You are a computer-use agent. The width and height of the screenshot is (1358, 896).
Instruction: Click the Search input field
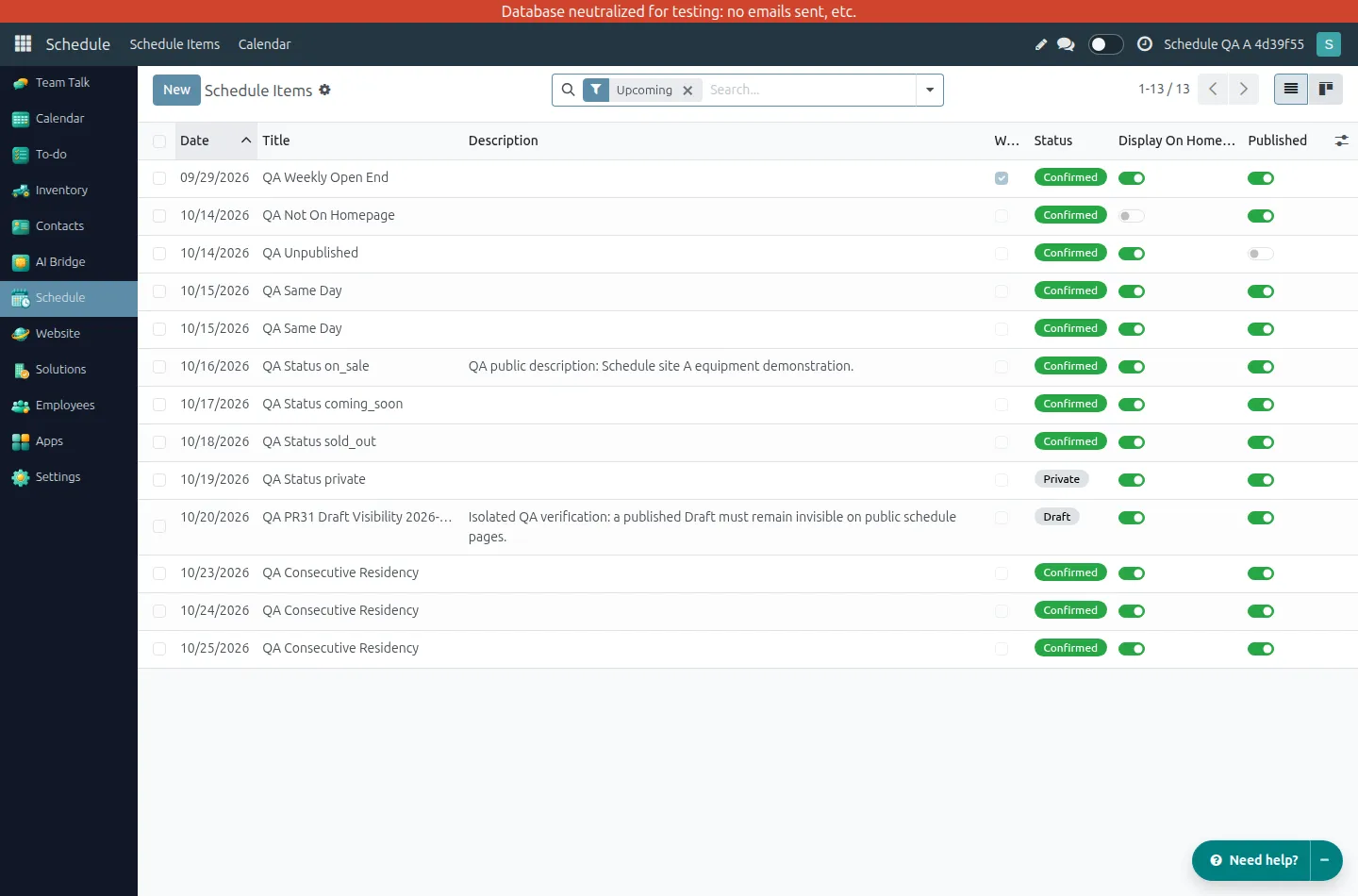point(809,90)
